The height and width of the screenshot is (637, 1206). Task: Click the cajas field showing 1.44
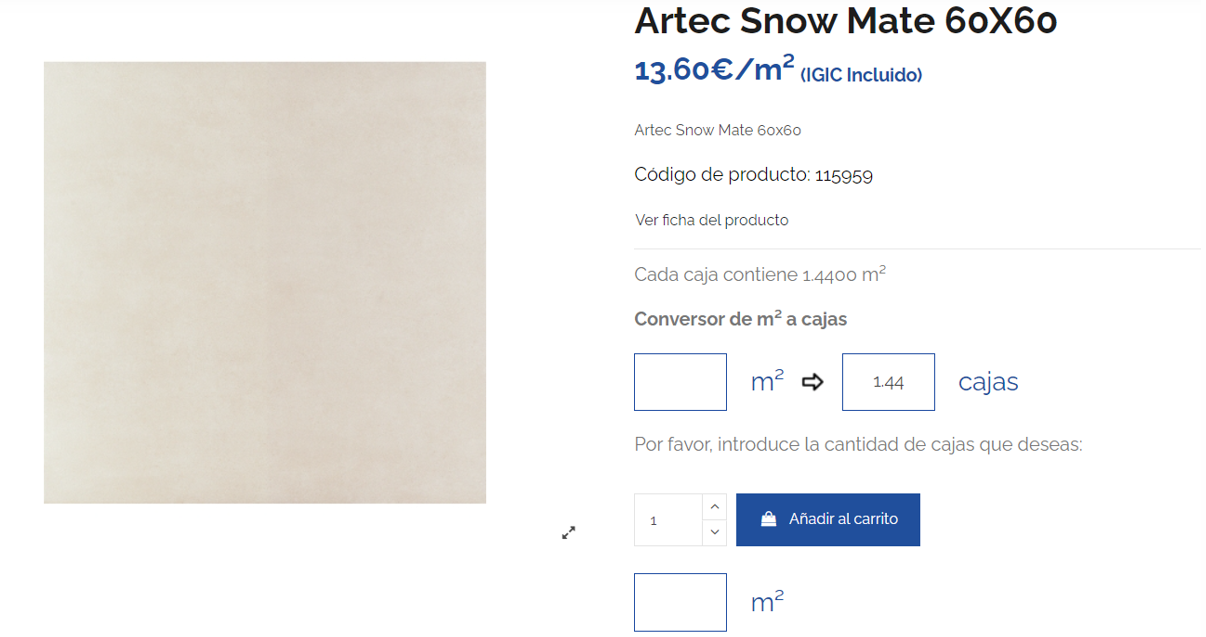888,382
